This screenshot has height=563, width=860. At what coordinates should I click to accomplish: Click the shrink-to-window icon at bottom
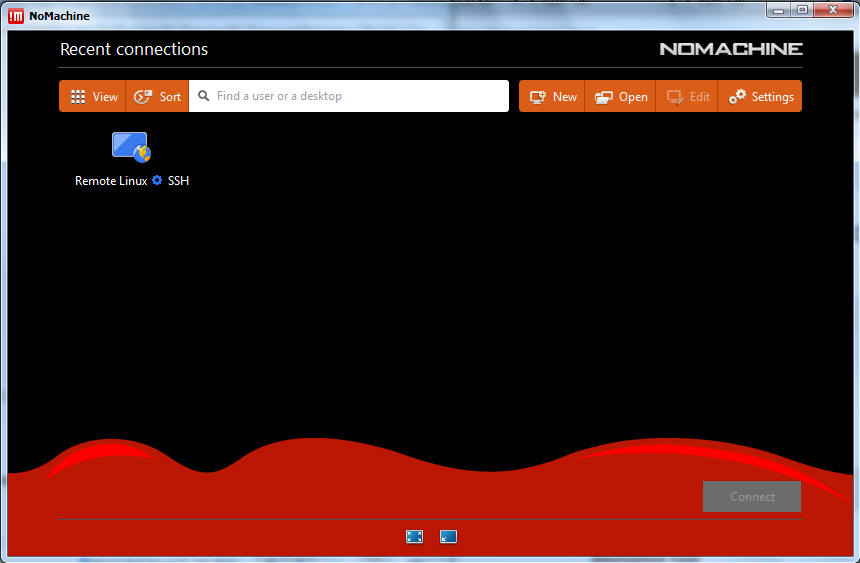[x=448, y=537]
